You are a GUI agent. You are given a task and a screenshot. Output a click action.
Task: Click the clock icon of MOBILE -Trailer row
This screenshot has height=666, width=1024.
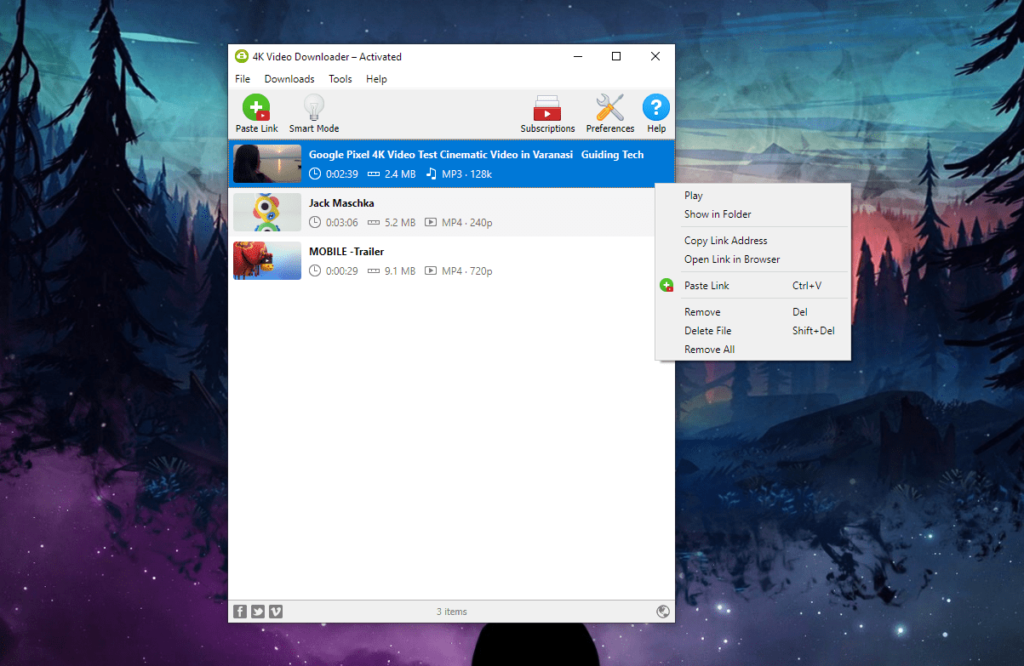pos(315,270)
